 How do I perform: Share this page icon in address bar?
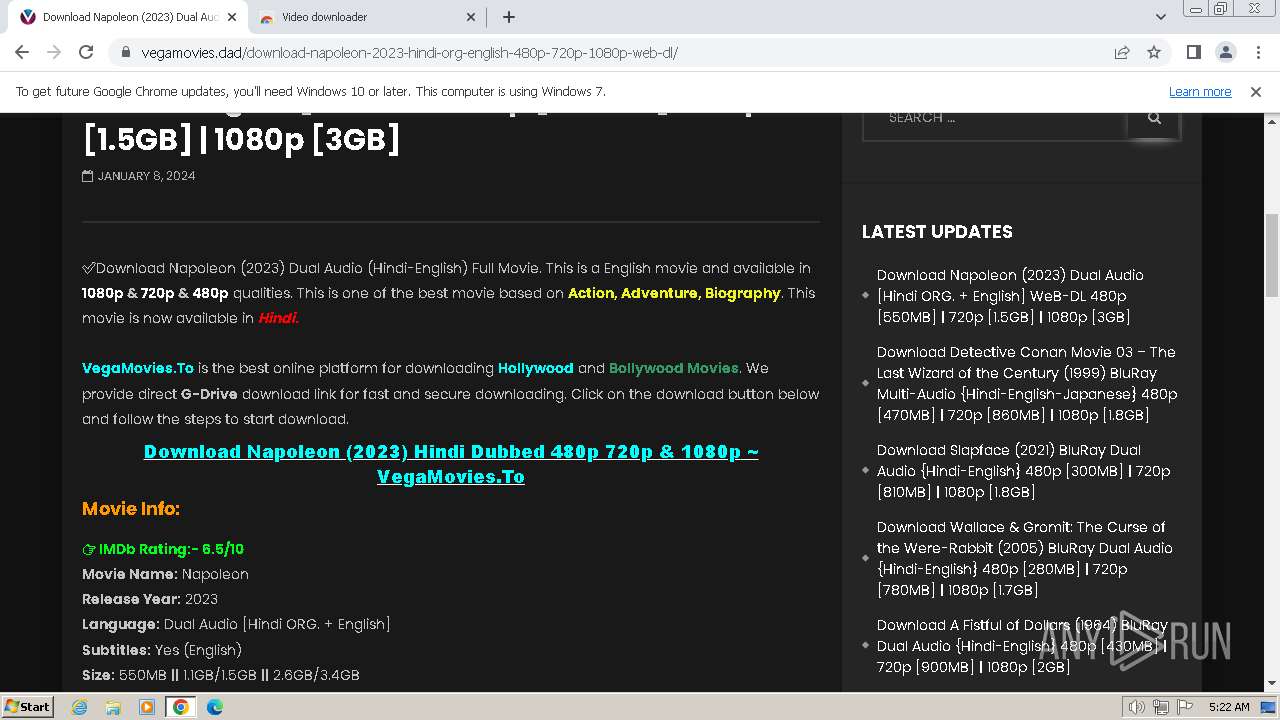pos(1122,52)
